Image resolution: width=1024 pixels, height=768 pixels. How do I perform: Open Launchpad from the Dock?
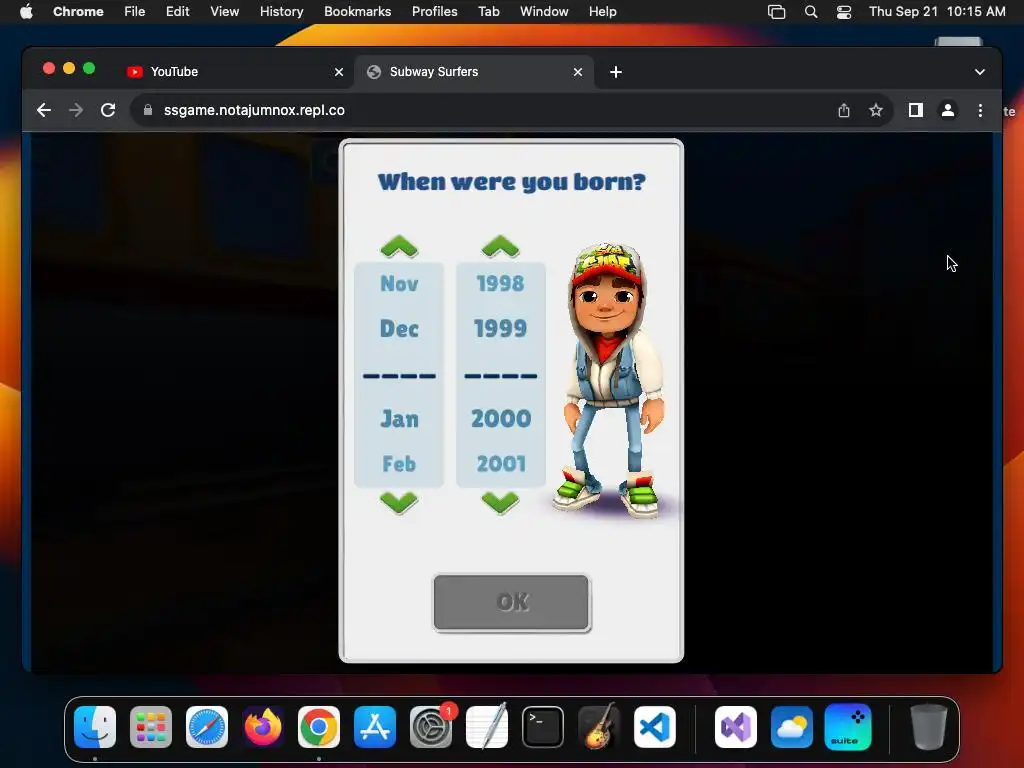(x=151, y=727)
